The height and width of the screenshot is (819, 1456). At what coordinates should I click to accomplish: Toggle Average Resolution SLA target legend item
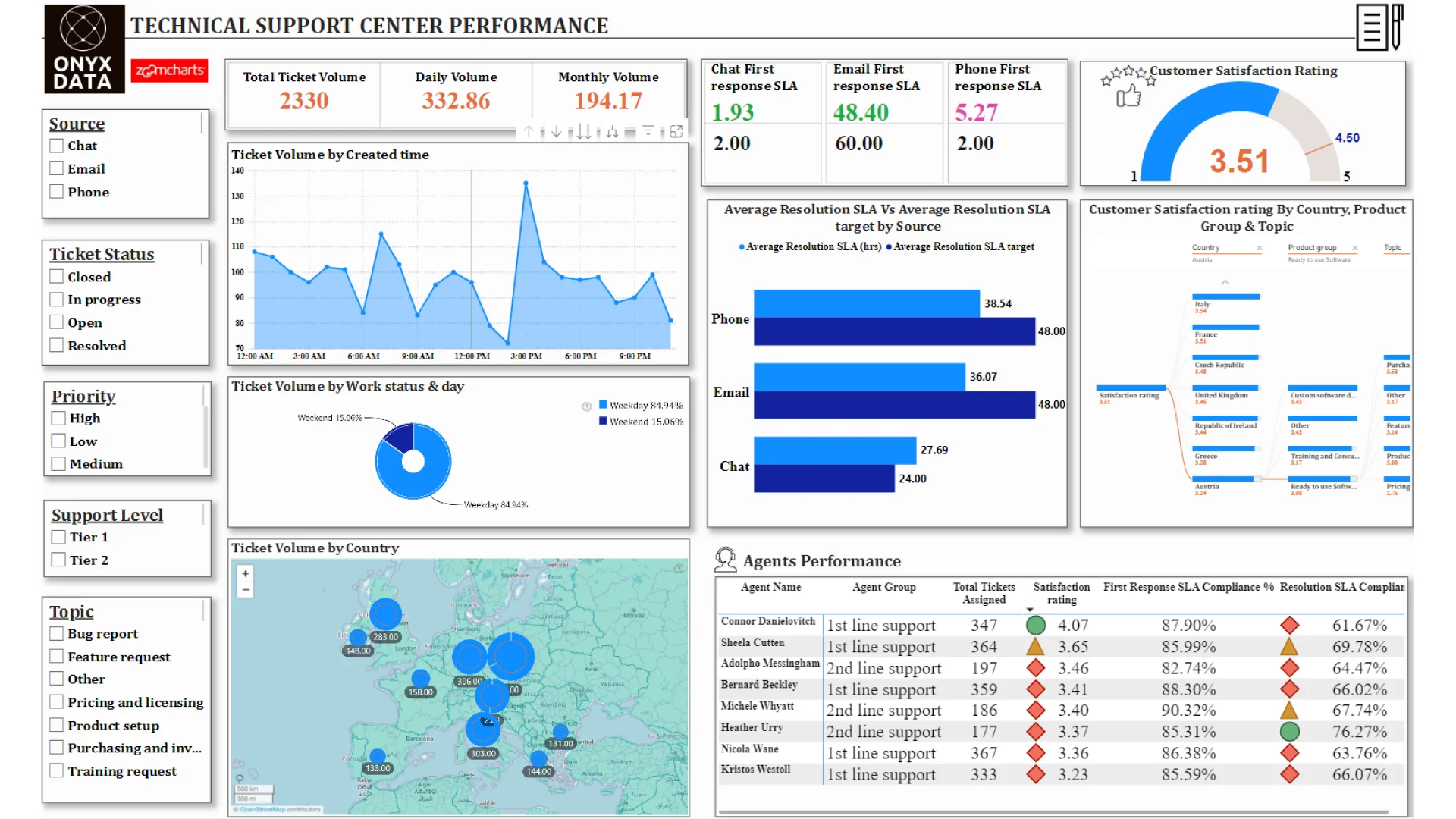(x=960, y=246)
